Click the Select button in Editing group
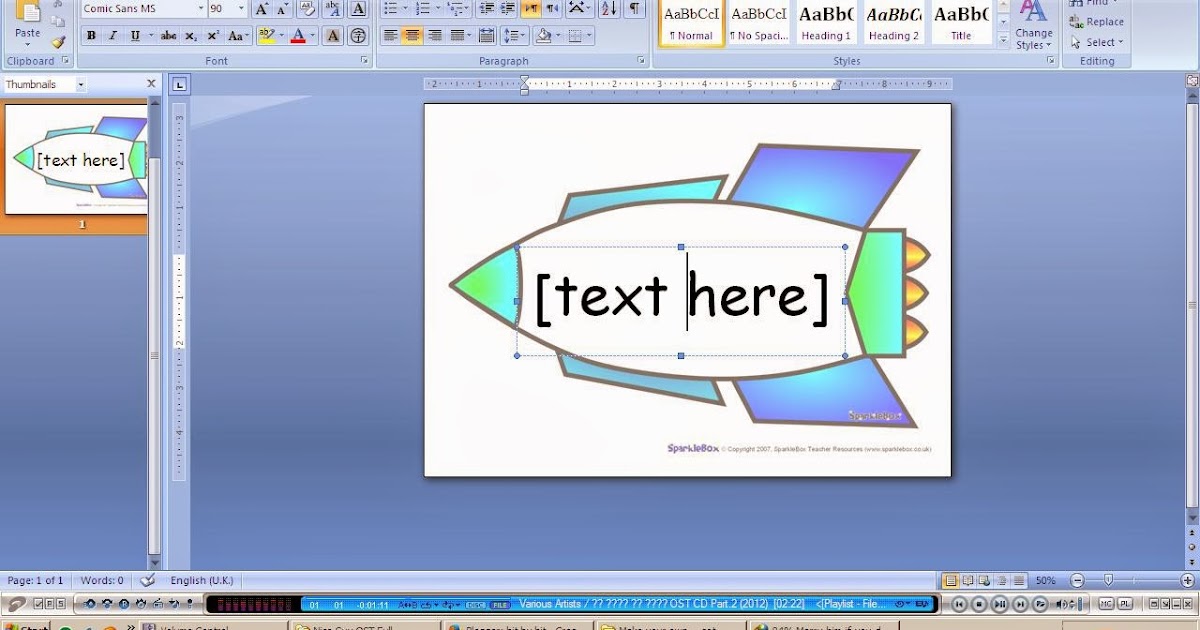1200x630 pixels. 1097,42
